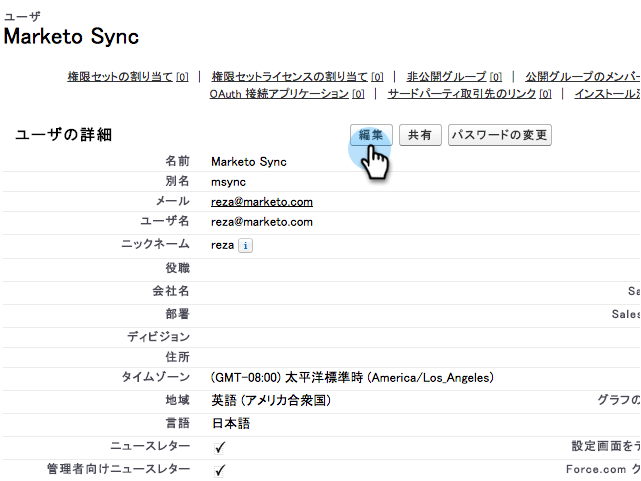Click the 役職 field label
The height and width of the screenshot is (481, 641).
point(177,268)
